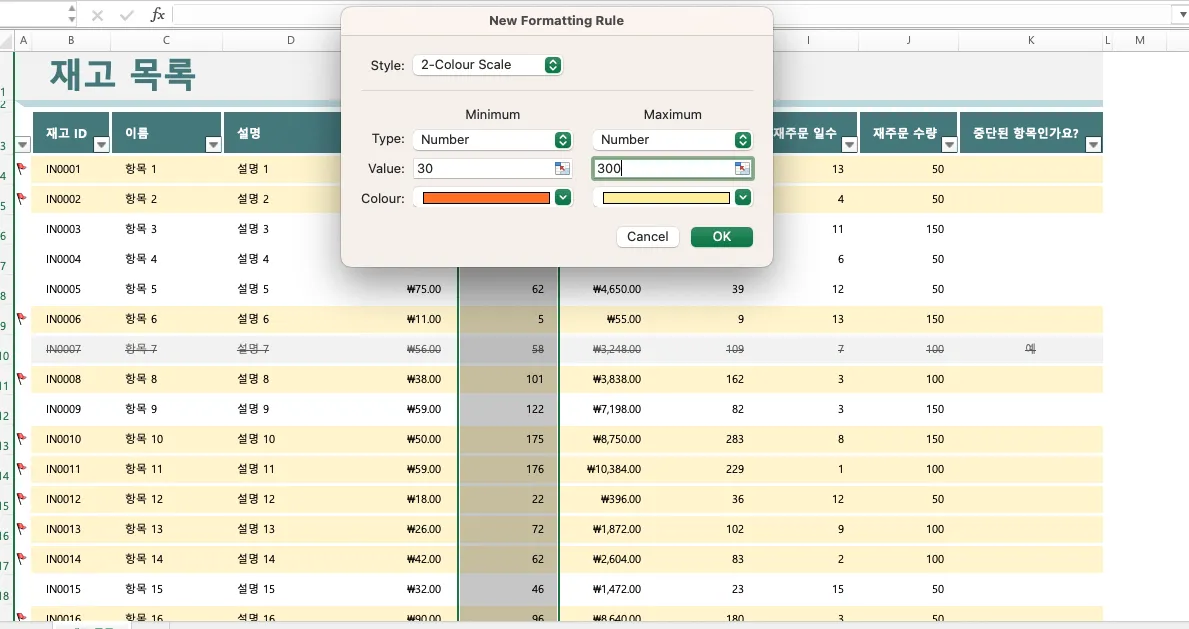The height and width of the screenshot is (629, 1189).
Task: Click the red flag icon beside IN0001
Action: click(x=21, y=169)
